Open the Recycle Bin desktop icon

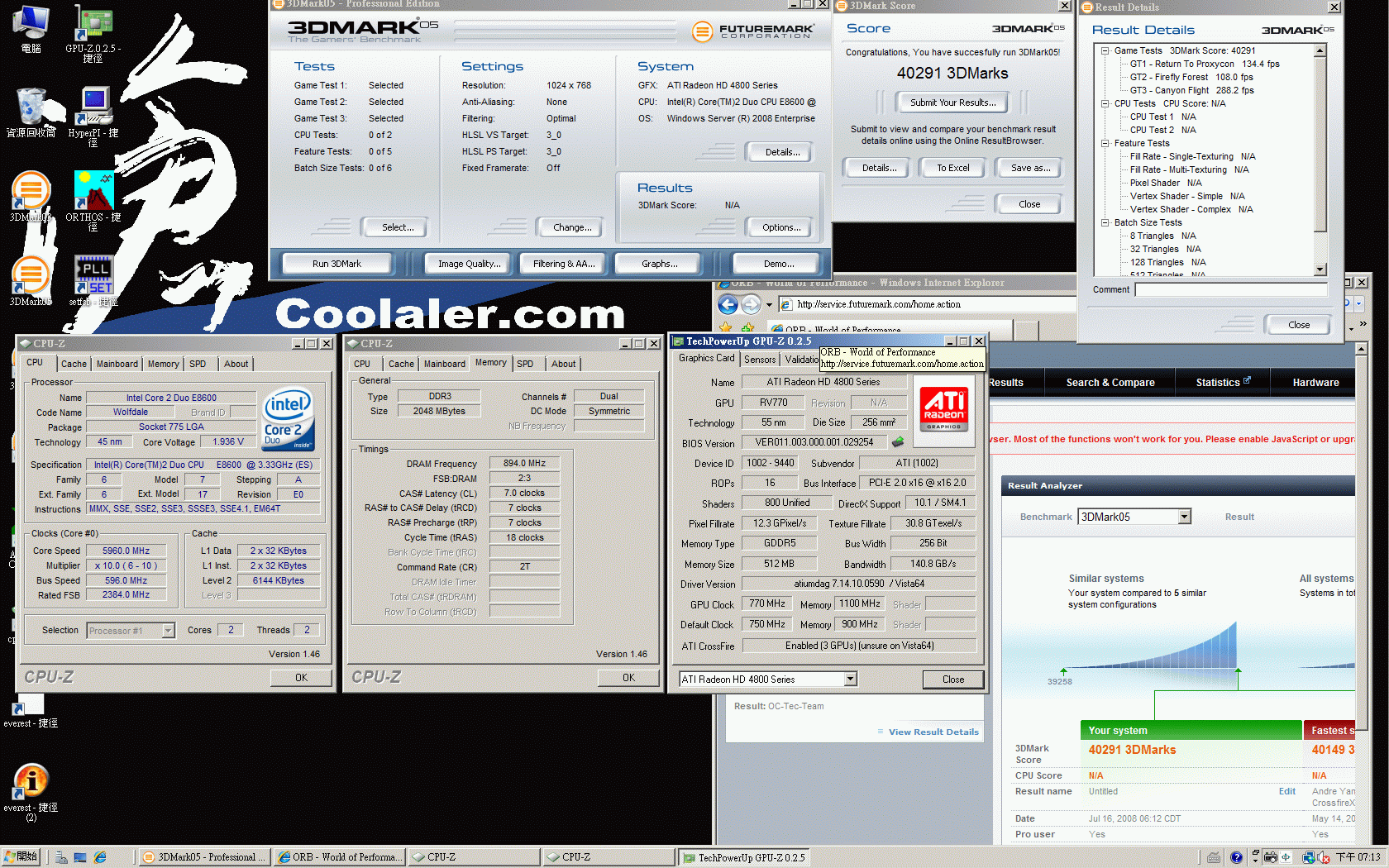click(31, 113)
